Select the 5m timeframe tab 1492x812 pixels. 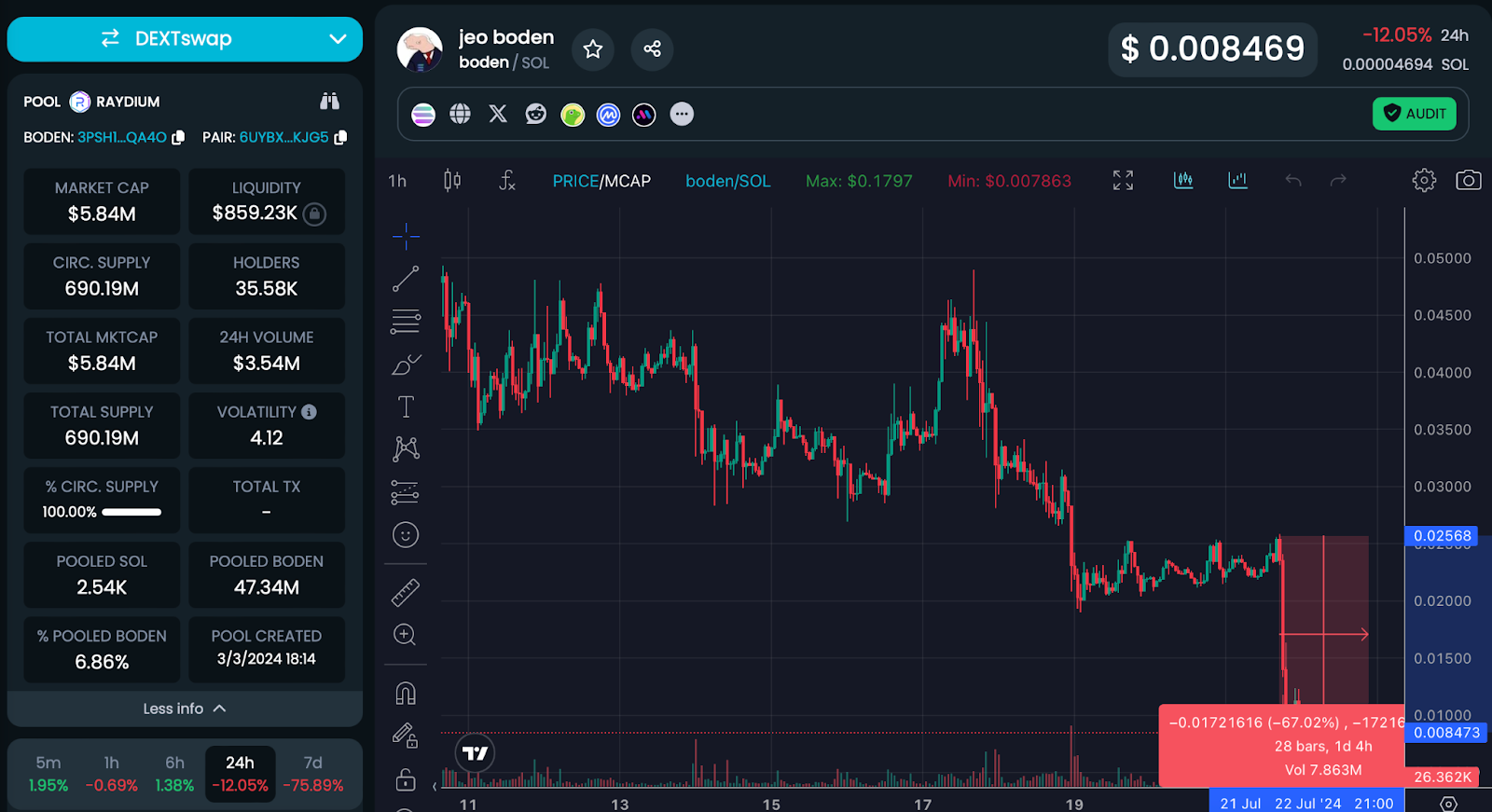(48, 774)
